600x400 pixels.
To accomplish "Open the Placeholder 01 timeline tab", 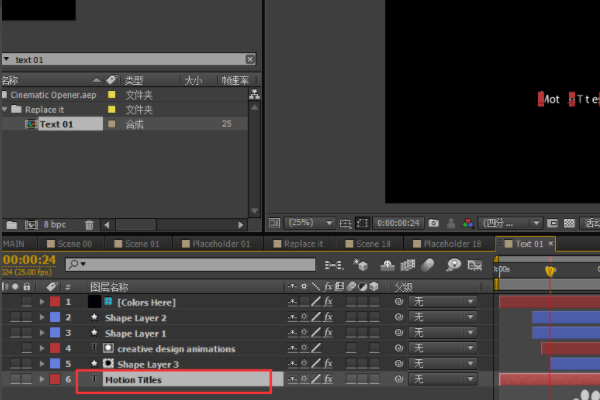I will click(x=216, y=244).
